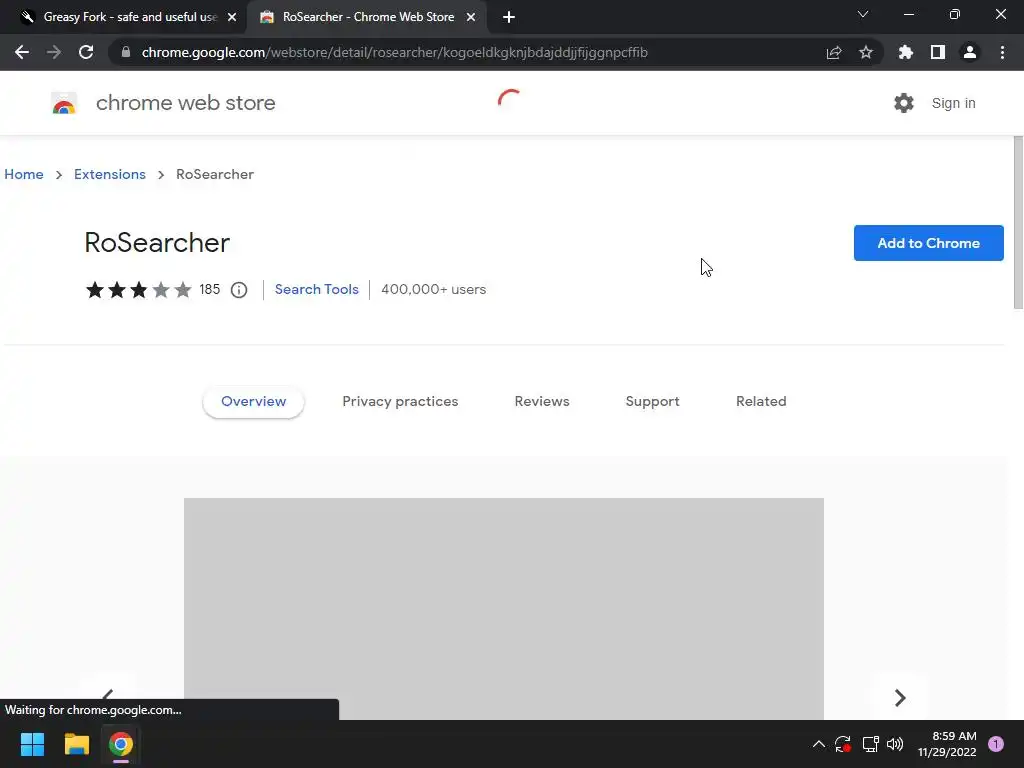Click the sync status tray icon
Screen dimensions: 1024x768
[842, 744]
